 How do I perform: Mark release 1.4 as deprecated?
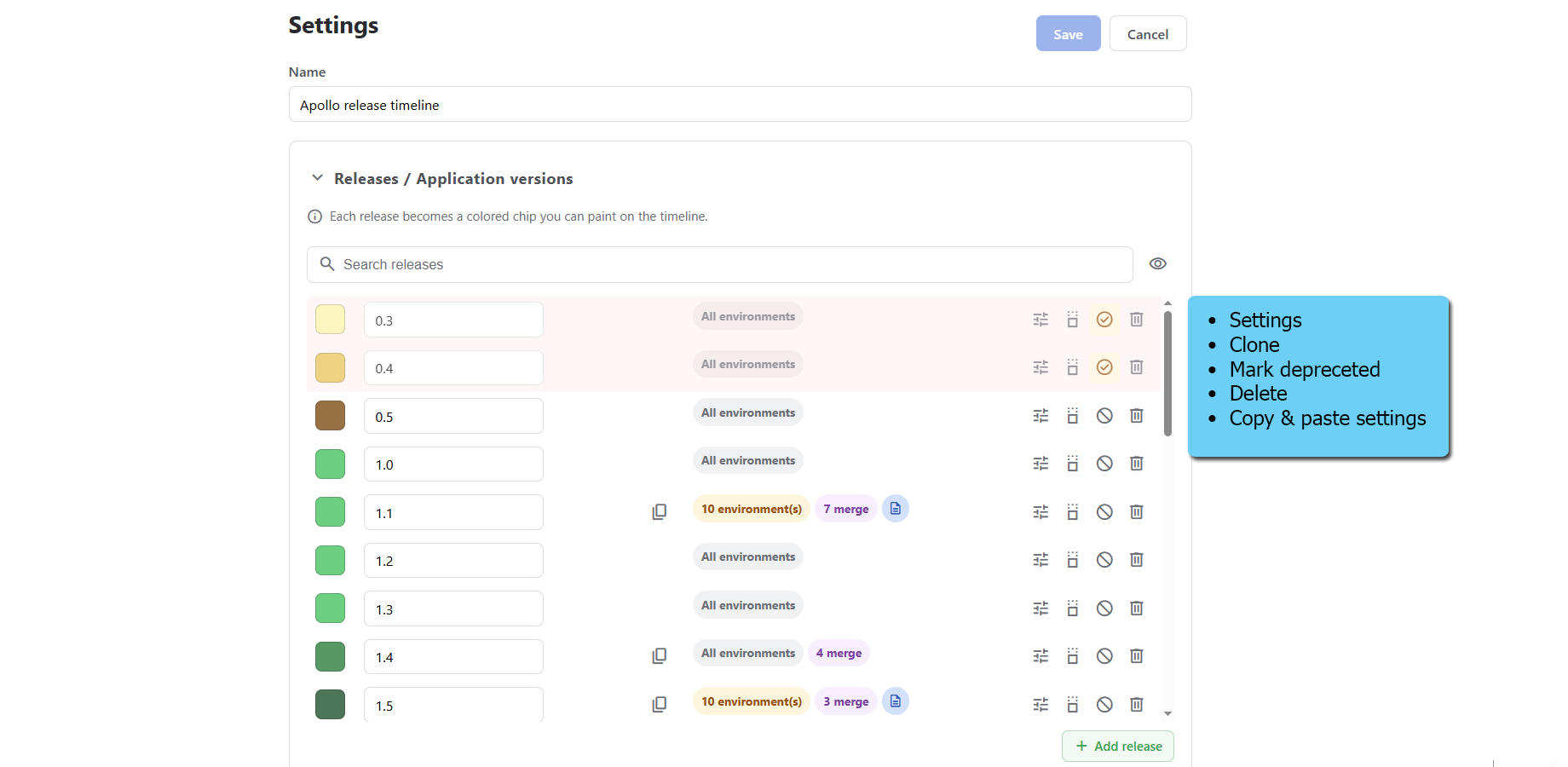(x=1104, y=656)
